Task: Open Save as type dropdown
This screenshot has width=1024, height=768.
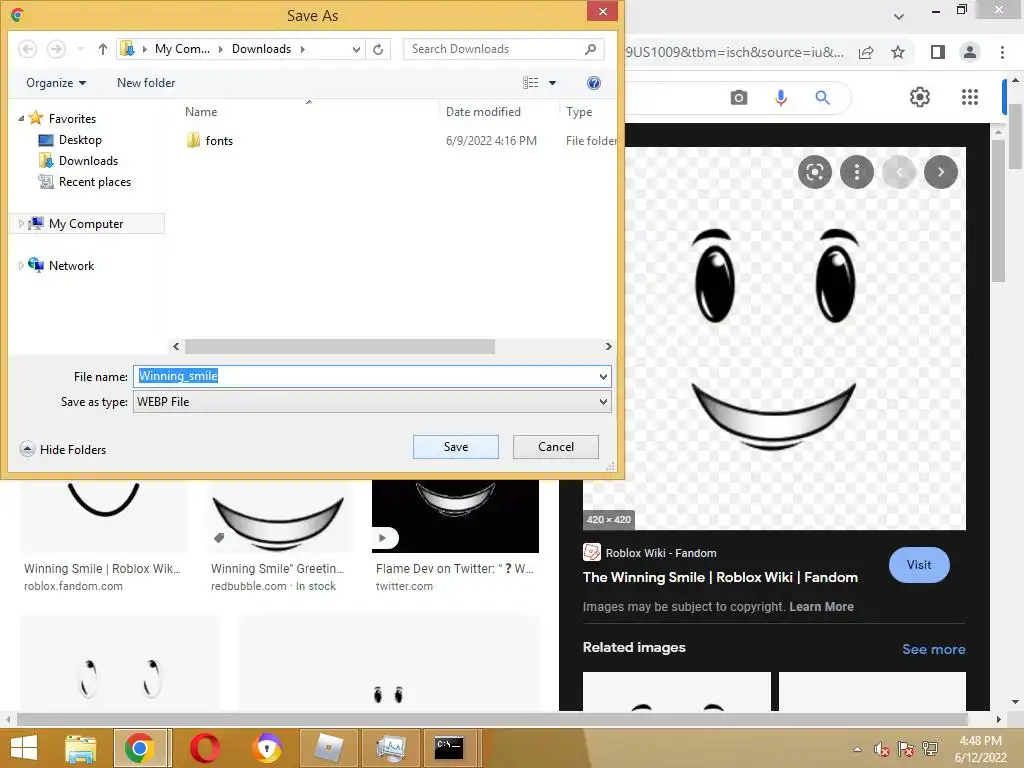Action: coord(603,402)
